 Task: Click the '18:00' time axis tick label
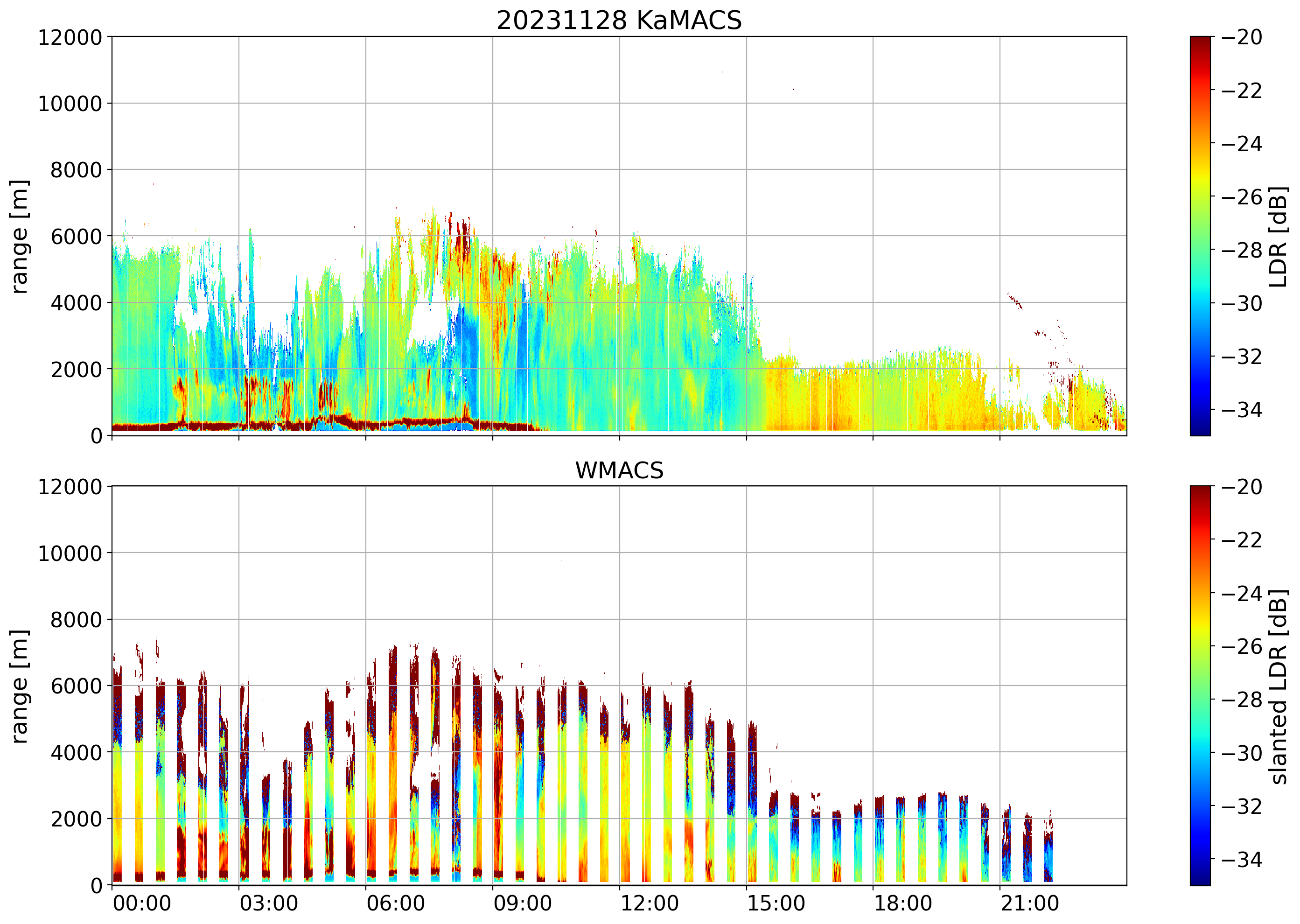tap(903, 903)
